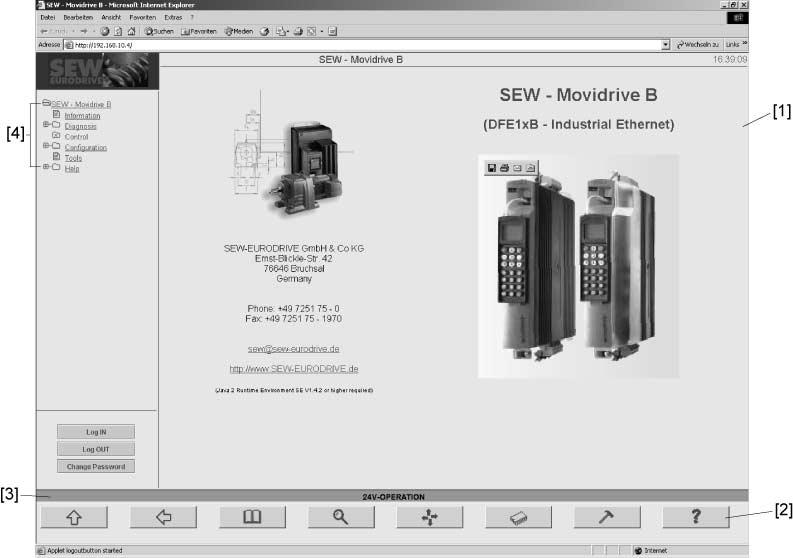The image size is (793, 558).
Task: Open the Ansicht menu
Action: pyautogui.click(x=111, y=17)
